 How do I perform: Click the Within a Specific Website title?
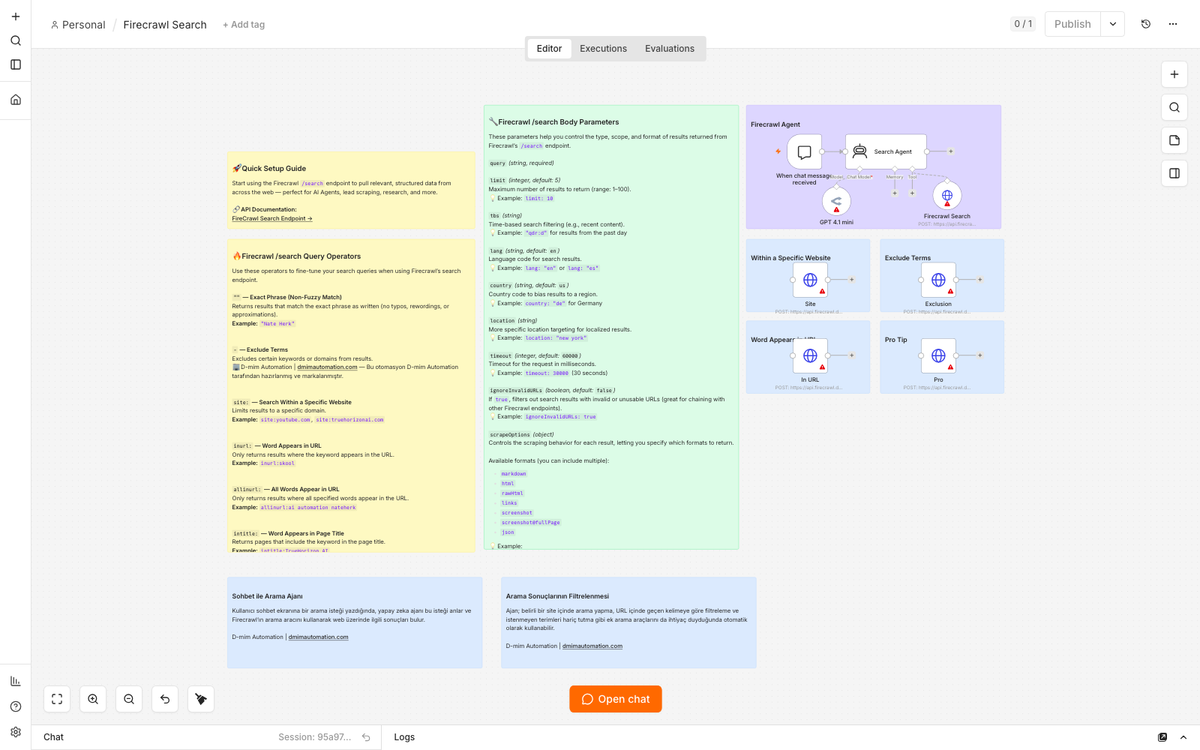click(x=791, y=258)
